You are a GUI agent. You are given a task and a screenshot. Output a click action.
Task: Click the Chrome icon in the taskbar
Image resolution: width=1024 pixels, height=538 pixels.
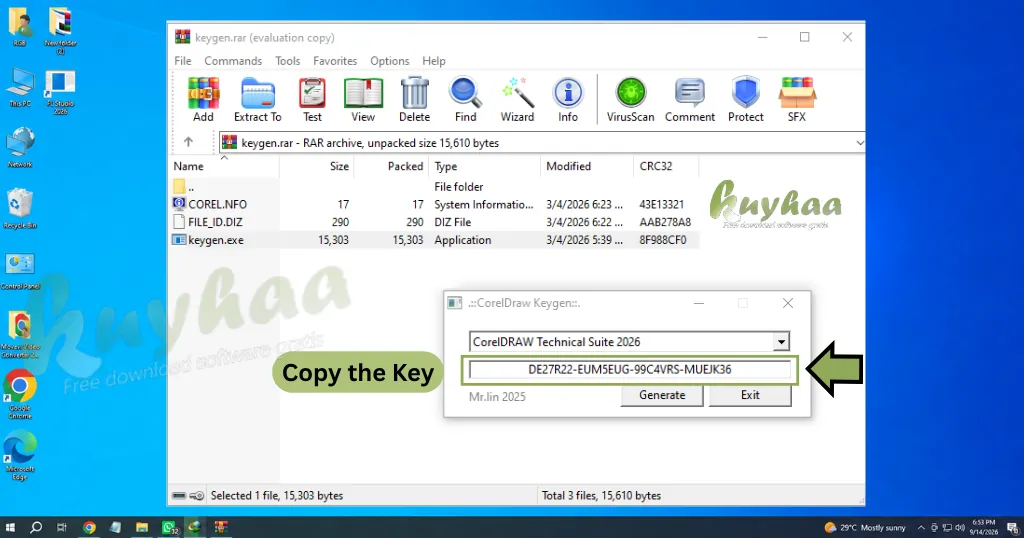(x=89, y=527)
